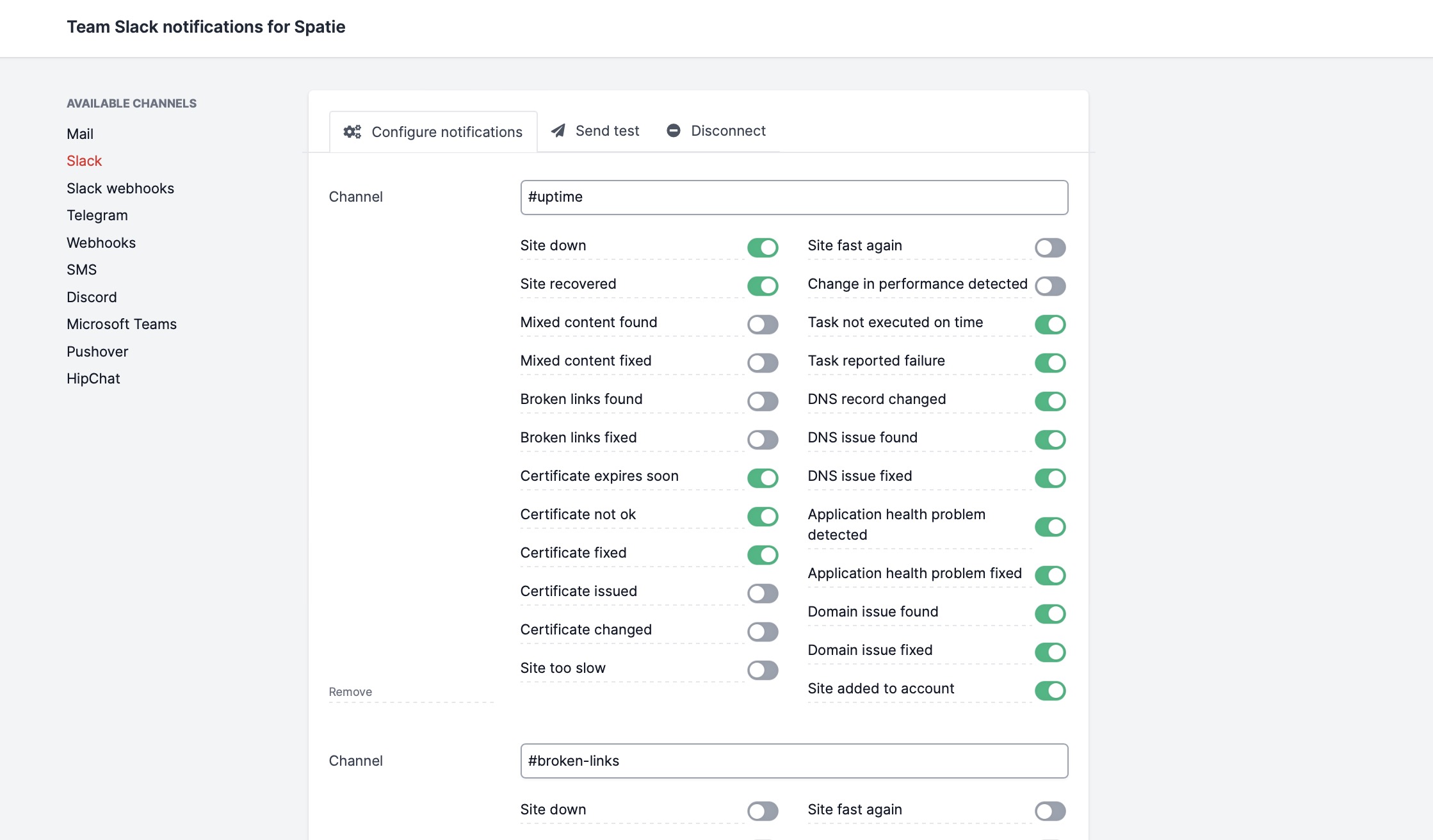1433x840 pixels.
Task: Switch to Send test tab
Action: (596, 130)
